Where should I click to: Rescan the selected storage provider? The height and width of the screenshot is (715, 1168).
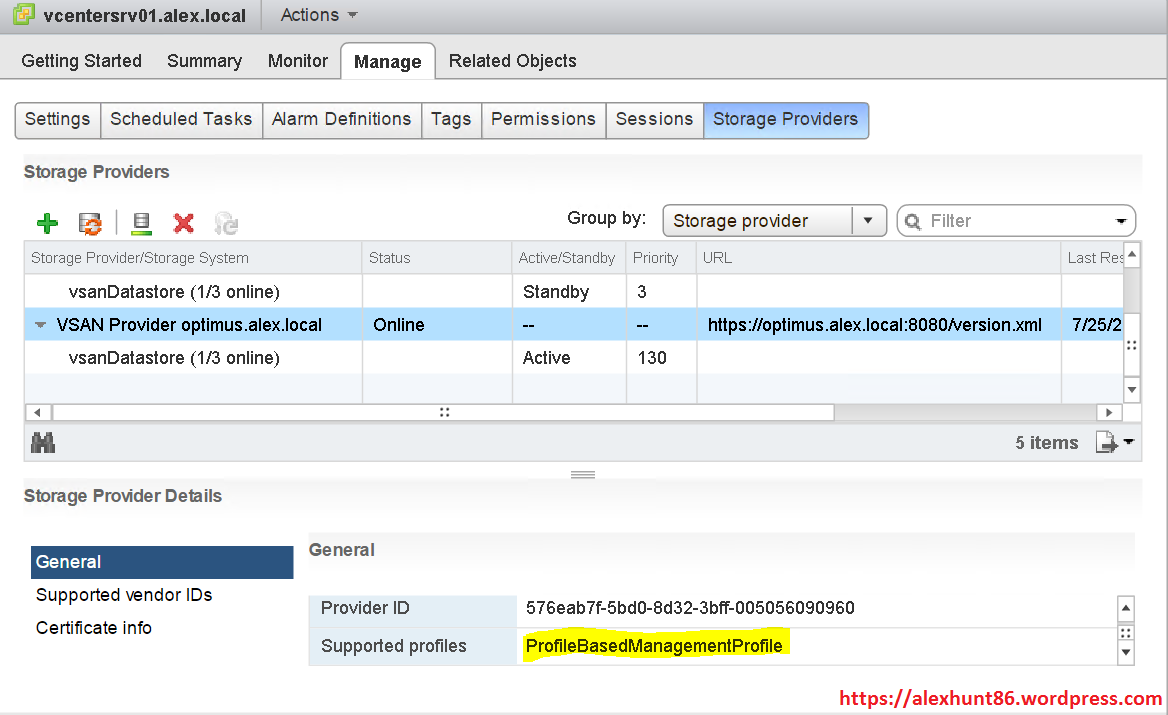(140, 223)
